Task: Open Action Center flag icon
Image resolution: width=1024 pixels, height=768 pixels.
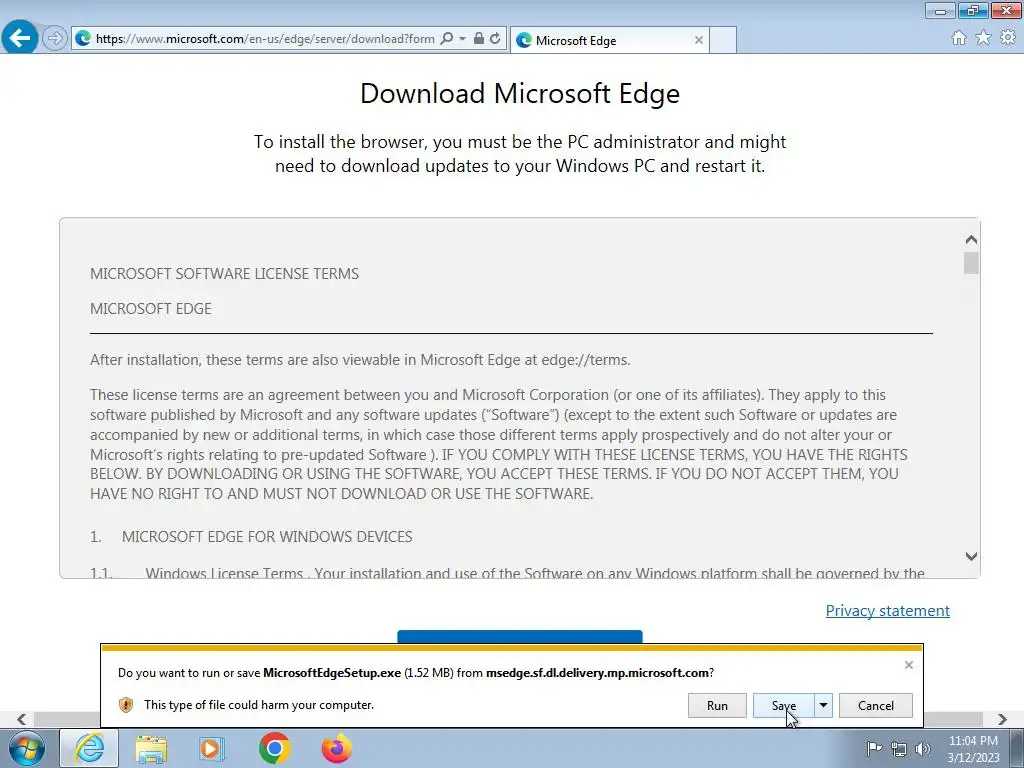Action: pos(874,748)
